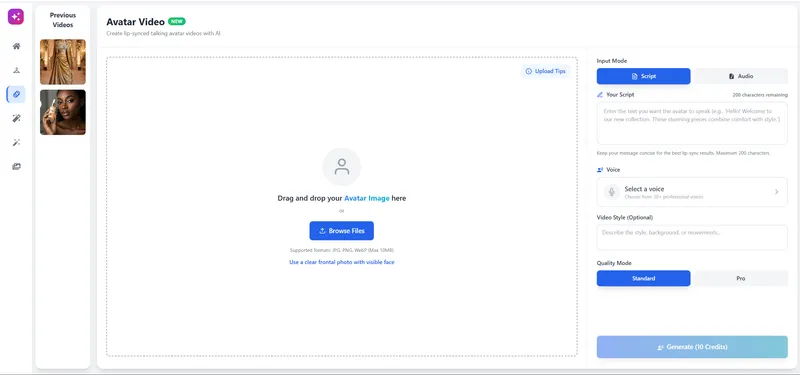Screen dimensions: 800x375
Task: Focus the Your Script text area
Action: (692, 123)
